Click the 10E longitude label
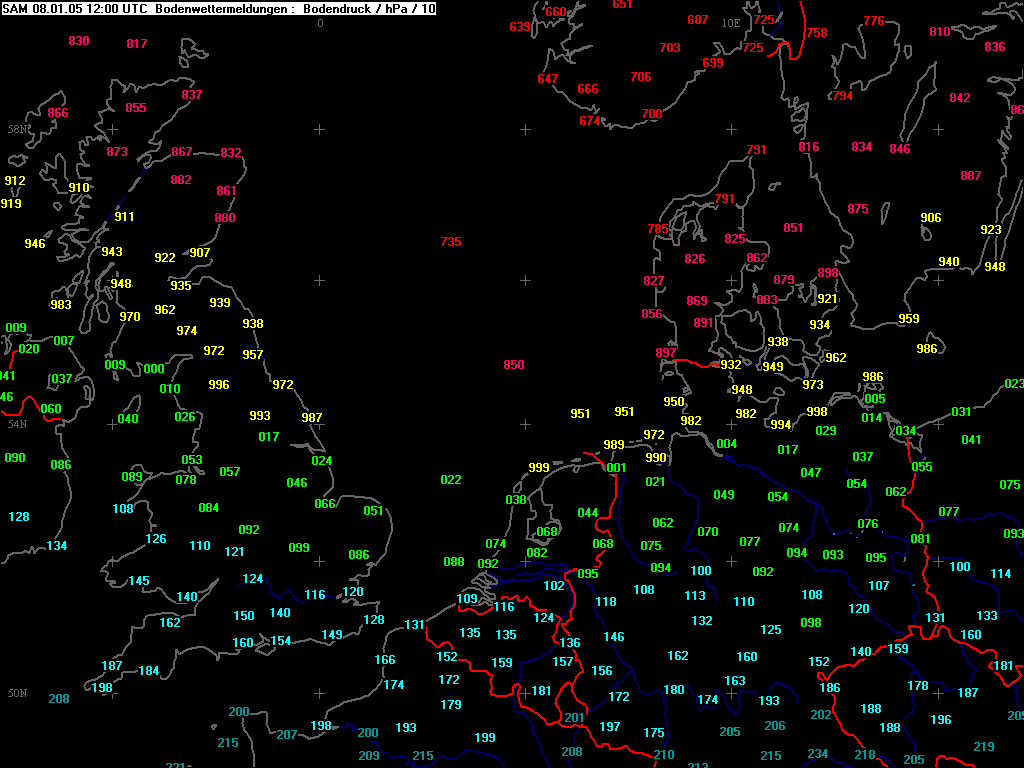This screenshot has height=768, width=1024. (x=731, y=24)
